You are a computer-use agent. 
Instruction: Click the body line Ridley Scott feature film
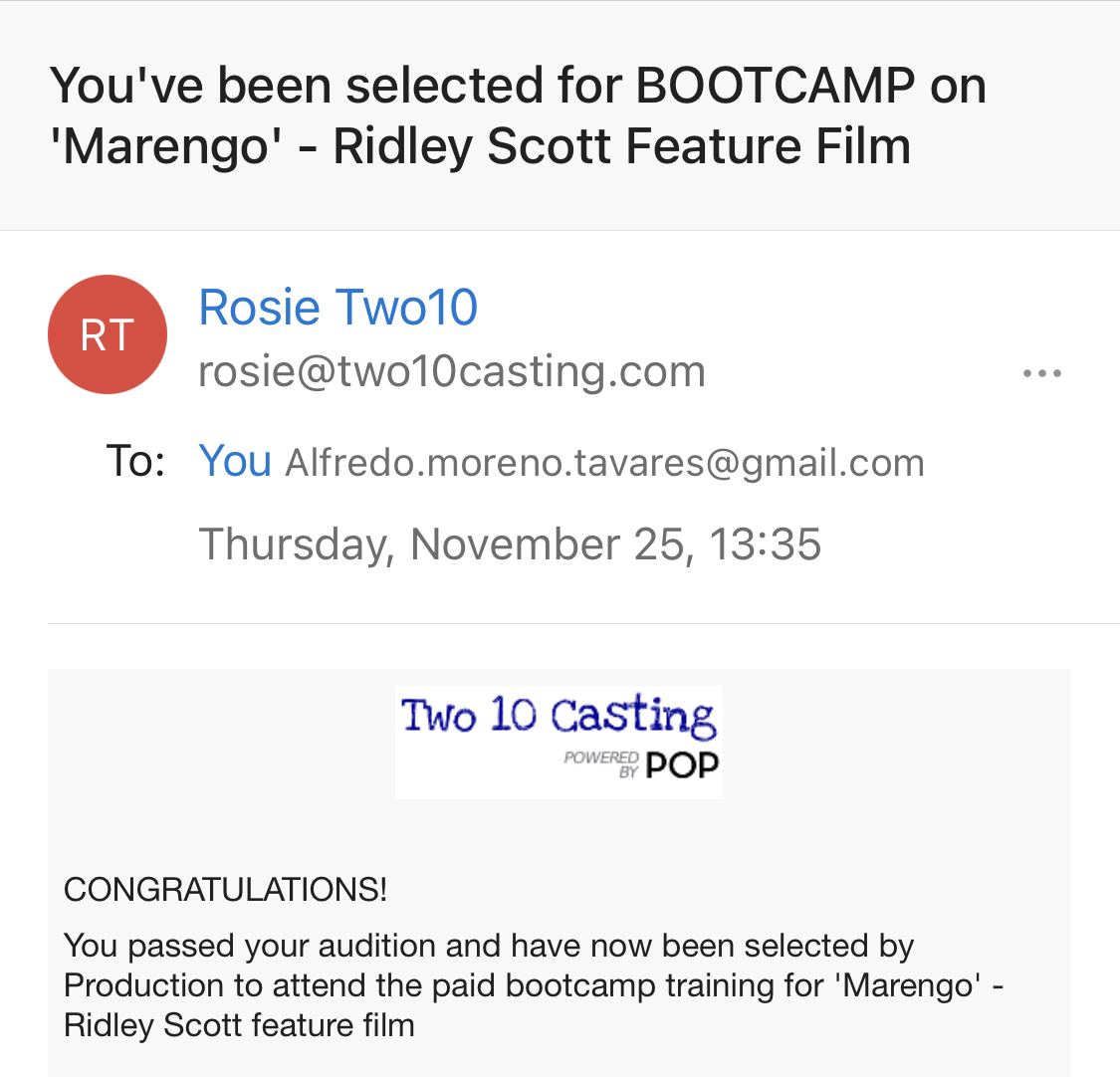pyautogui.click(x=239, y=1025)
